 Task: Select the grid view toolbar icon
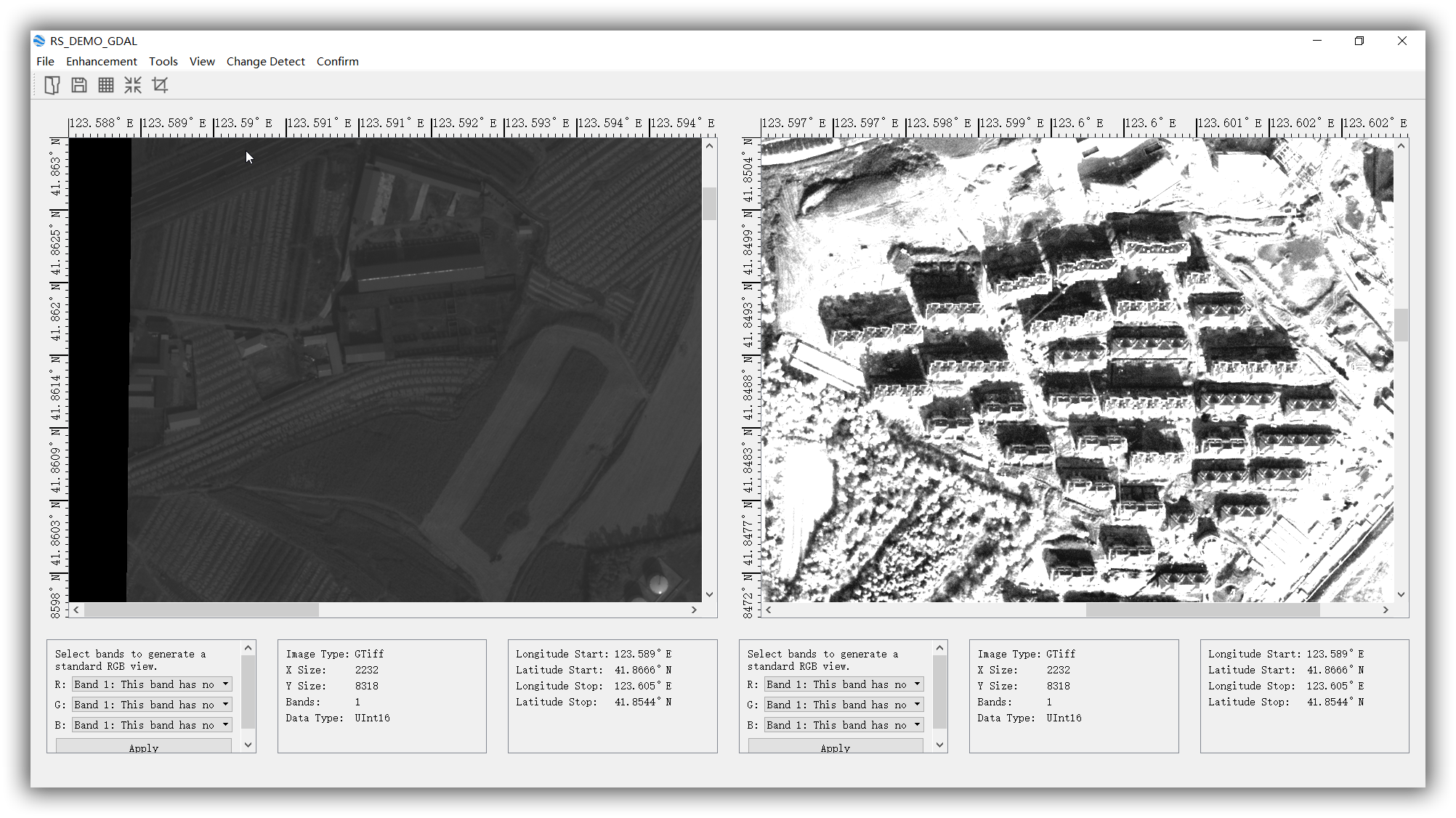coord(105,85)
